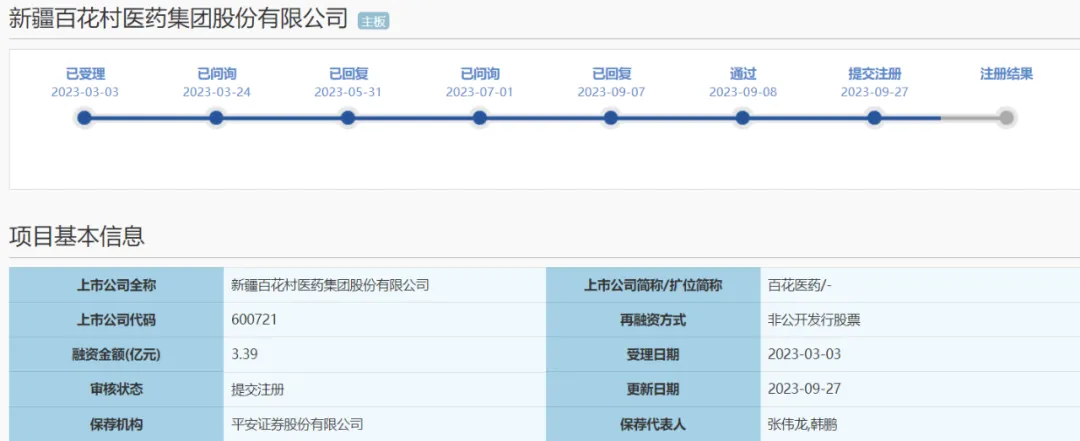Click the 注册结果 stage label

[x=1006, y=74]
